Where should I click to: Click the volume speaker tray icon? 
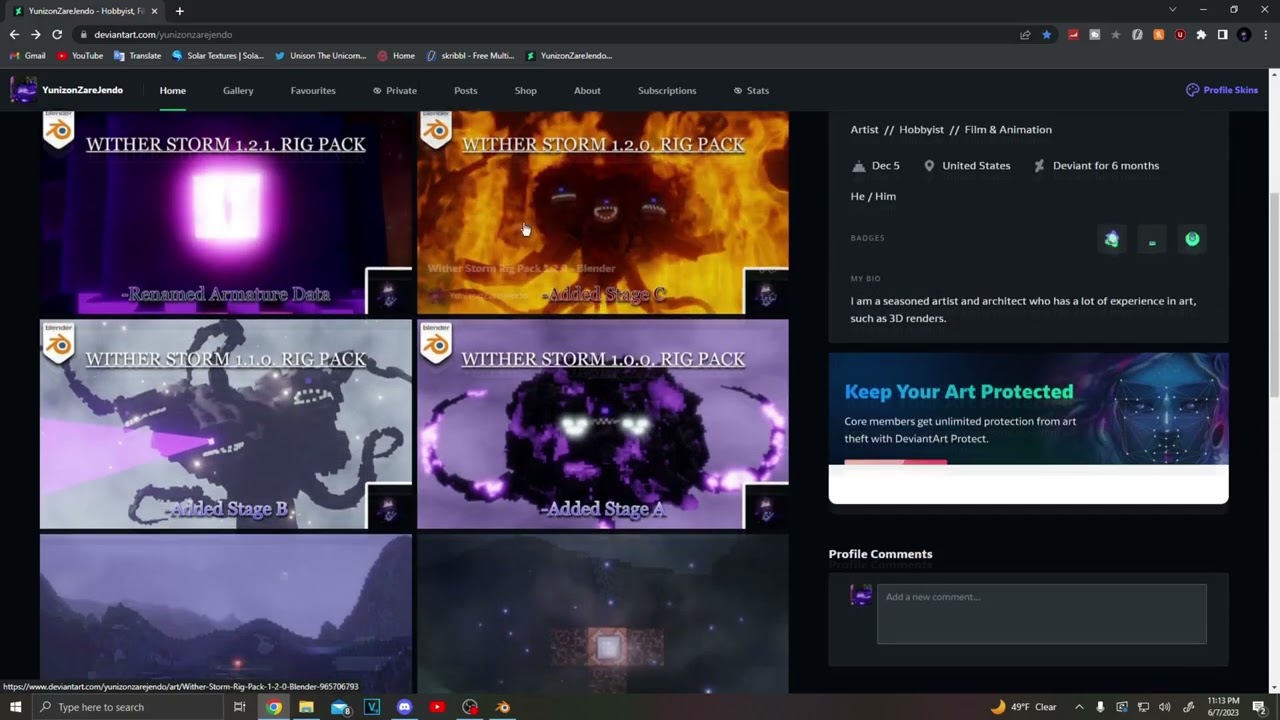point(1165,707)
